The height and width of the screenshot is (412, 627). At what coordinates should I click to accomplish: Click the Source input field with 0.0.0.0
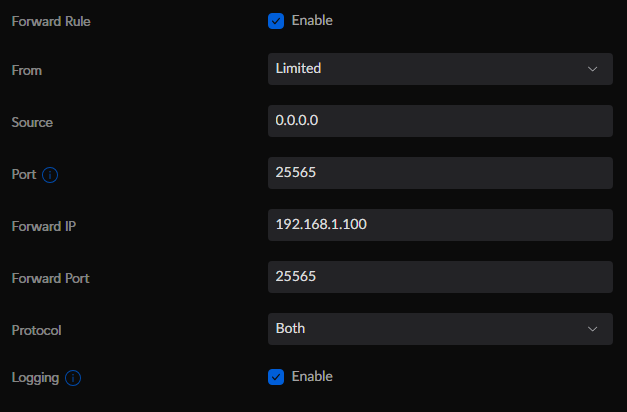pos(439,121)
